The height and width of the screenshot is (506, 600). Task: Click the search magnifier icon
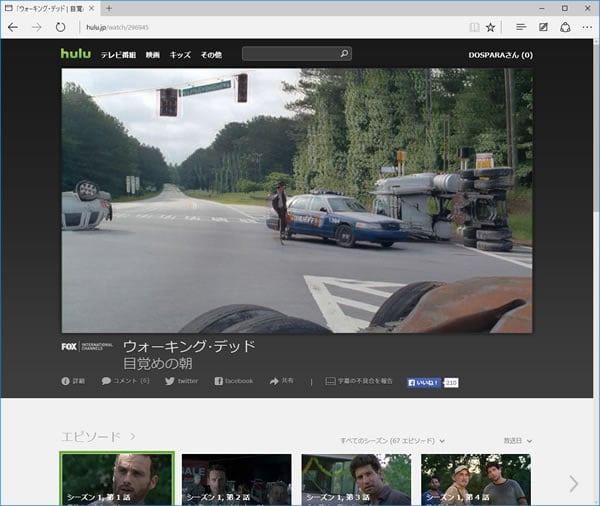344,54
